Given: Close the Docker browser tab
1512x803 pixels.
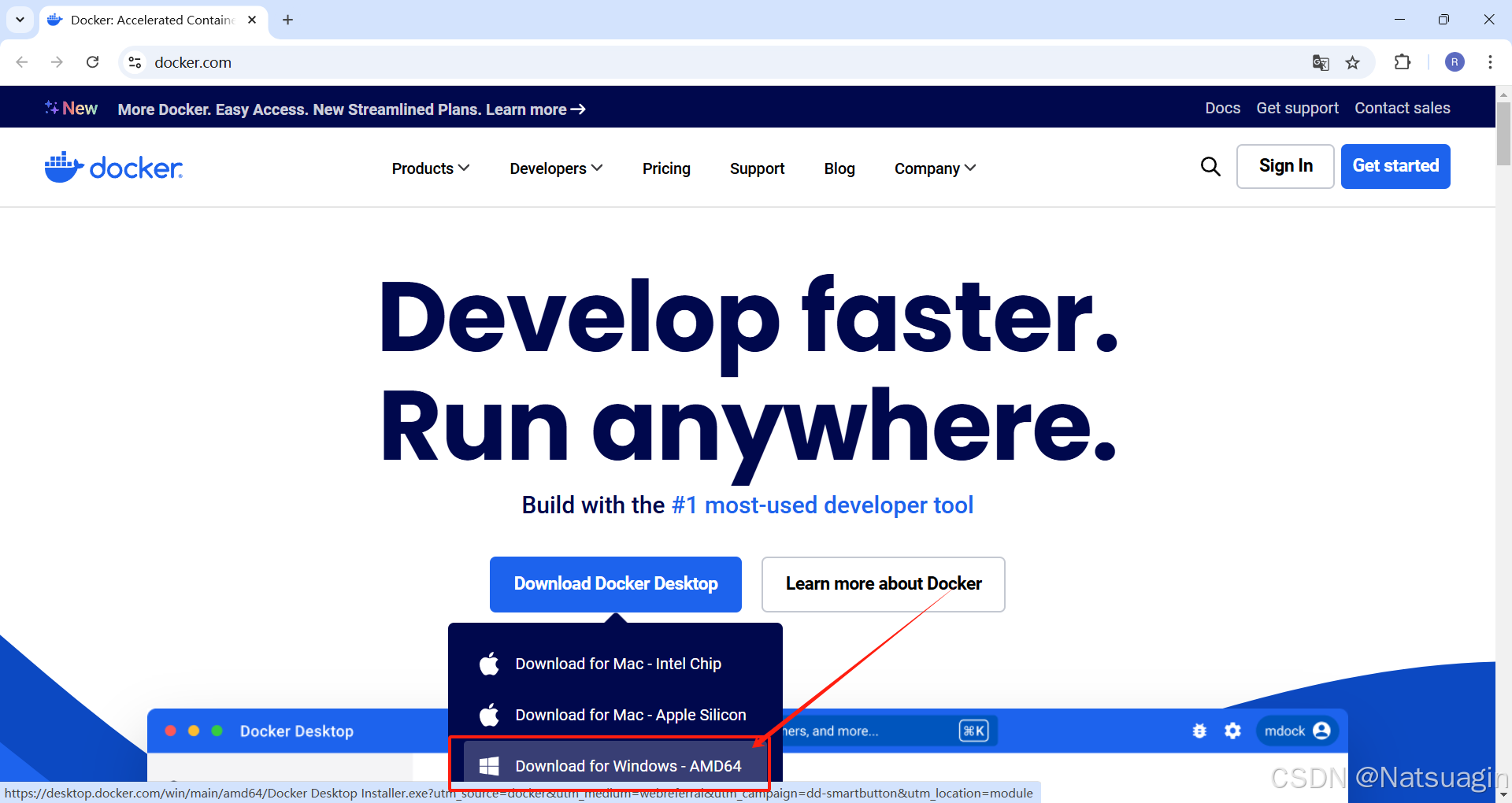Looking at the screenshot, I should (x=252, y=20).
